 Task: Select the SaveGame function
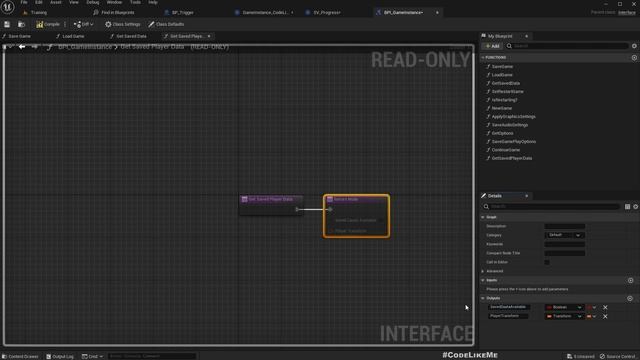(502, 67)
